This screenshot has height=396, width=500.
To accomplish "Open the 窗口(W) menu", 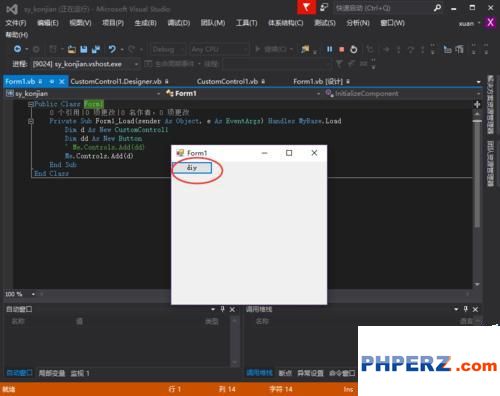I will click(393, 23).
